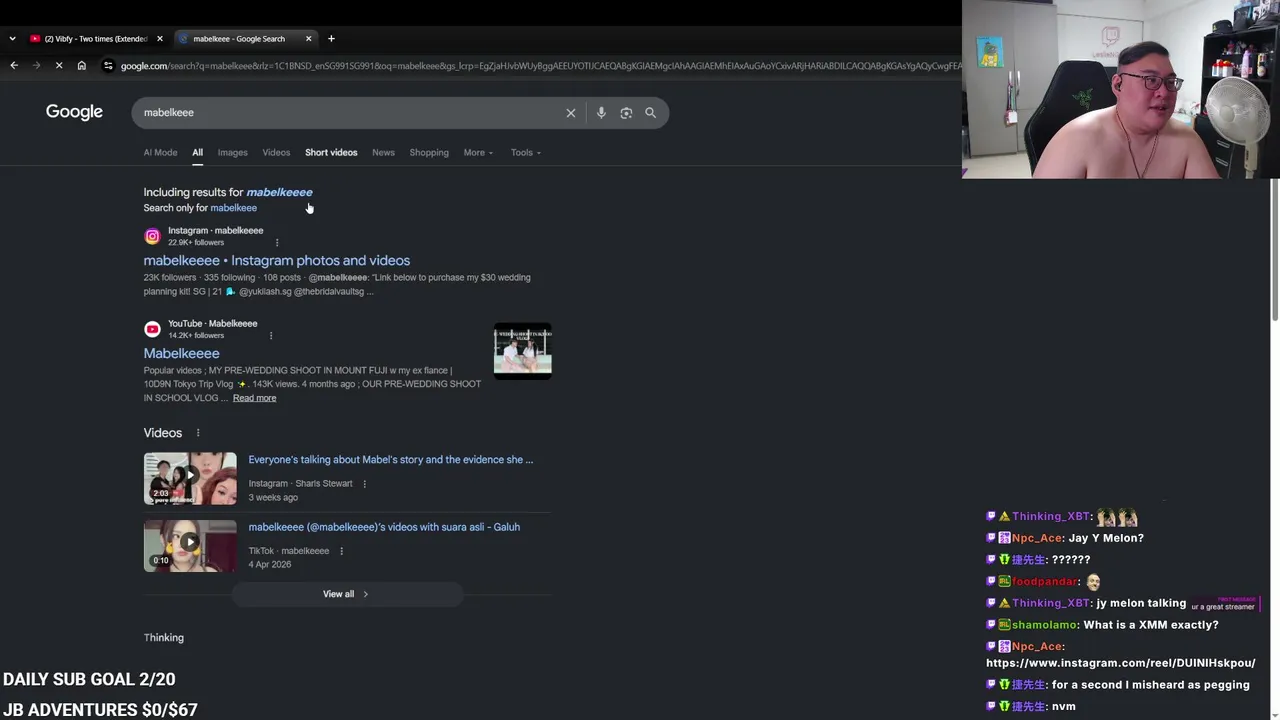View site information for google.com
The width and height of the screenshot is (1280, 720).
pyautogui.click(x=108, y=66)
